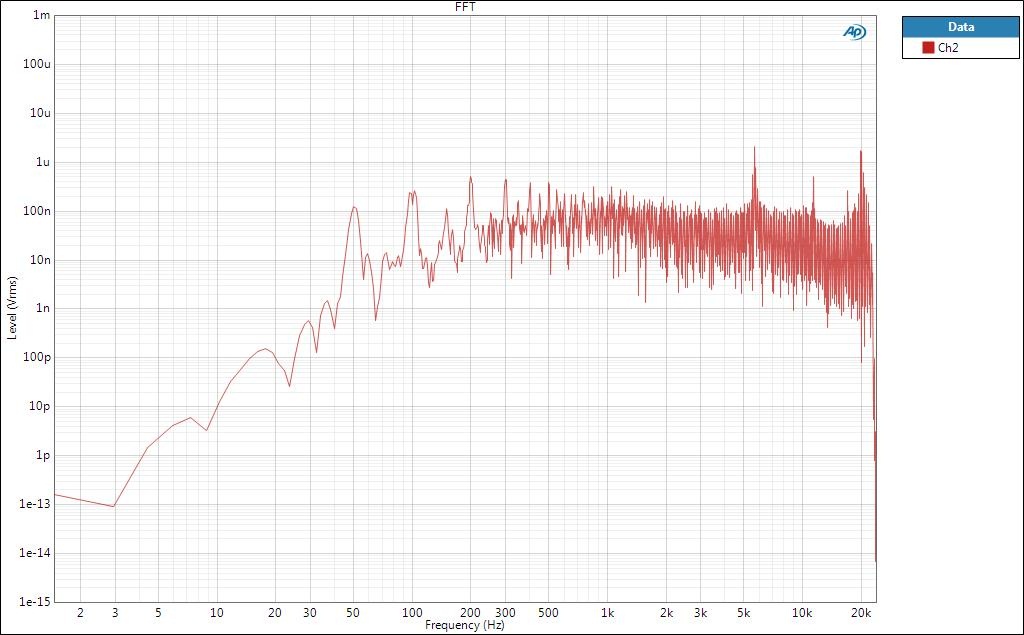Click the AP logo in graph corner

click(x=854, y=31)
